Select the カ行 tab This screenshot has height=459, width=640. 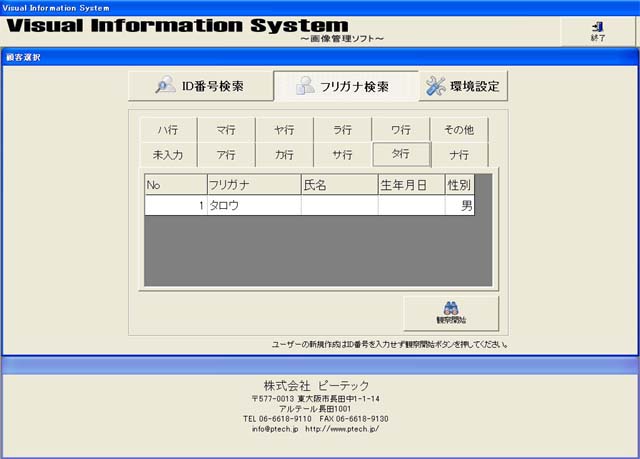284,155
